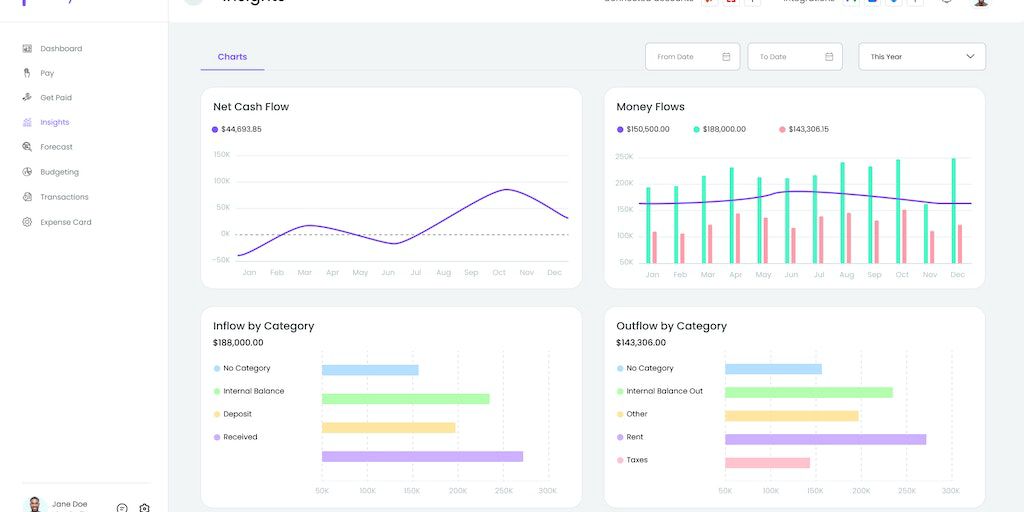The image size is (1024, 512).
Task: Open Forecast via its magnifier icon
Action: pyautogui.click(x=27, y=147)
